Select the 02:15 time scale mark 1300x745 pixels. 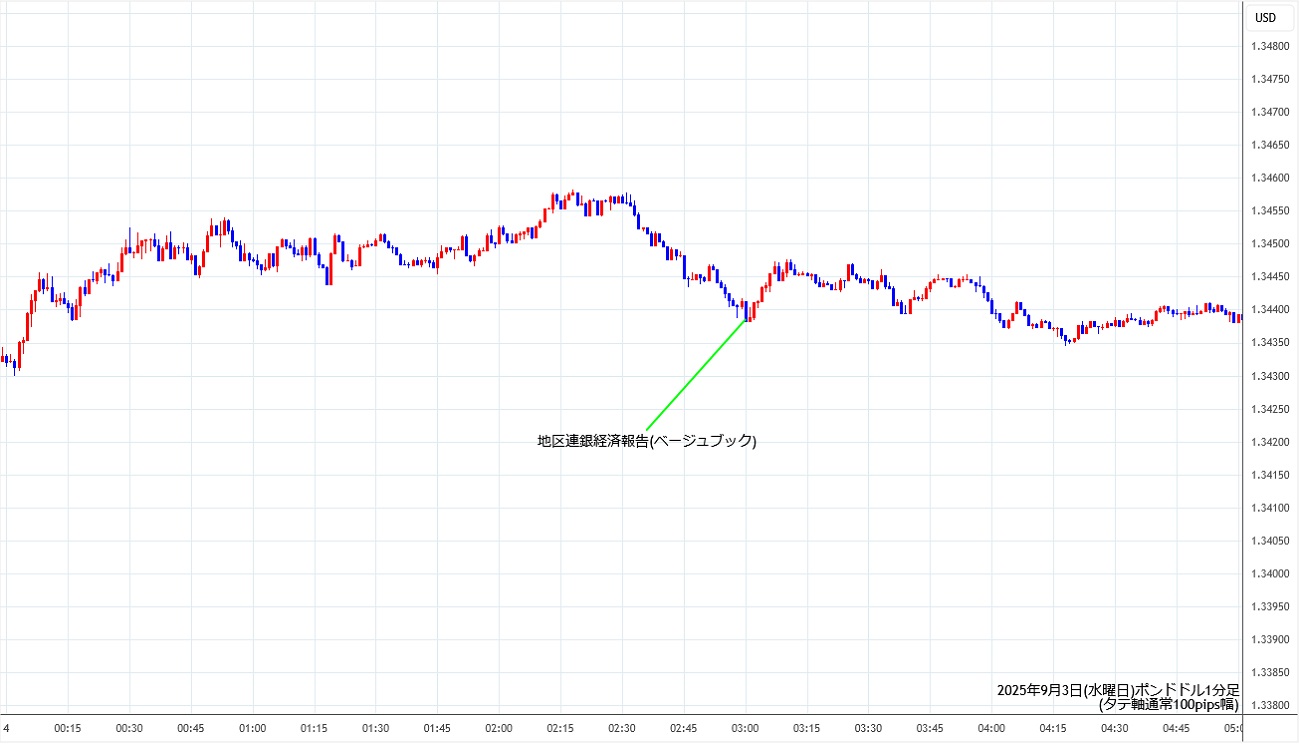pyautogui.click(x=560, y=729)
